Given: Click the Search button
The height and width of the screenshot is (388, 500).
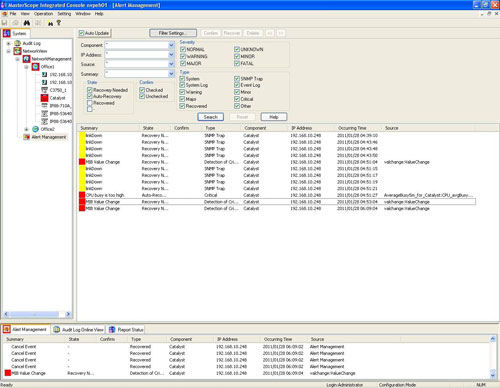Looking at the screenshot, I should coord(210,117).
